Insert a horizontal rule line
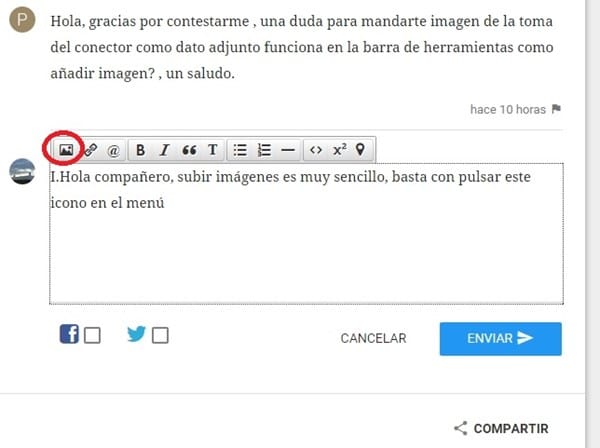Image resolution: width=600 pixels, height=448 pixels. 288,150
